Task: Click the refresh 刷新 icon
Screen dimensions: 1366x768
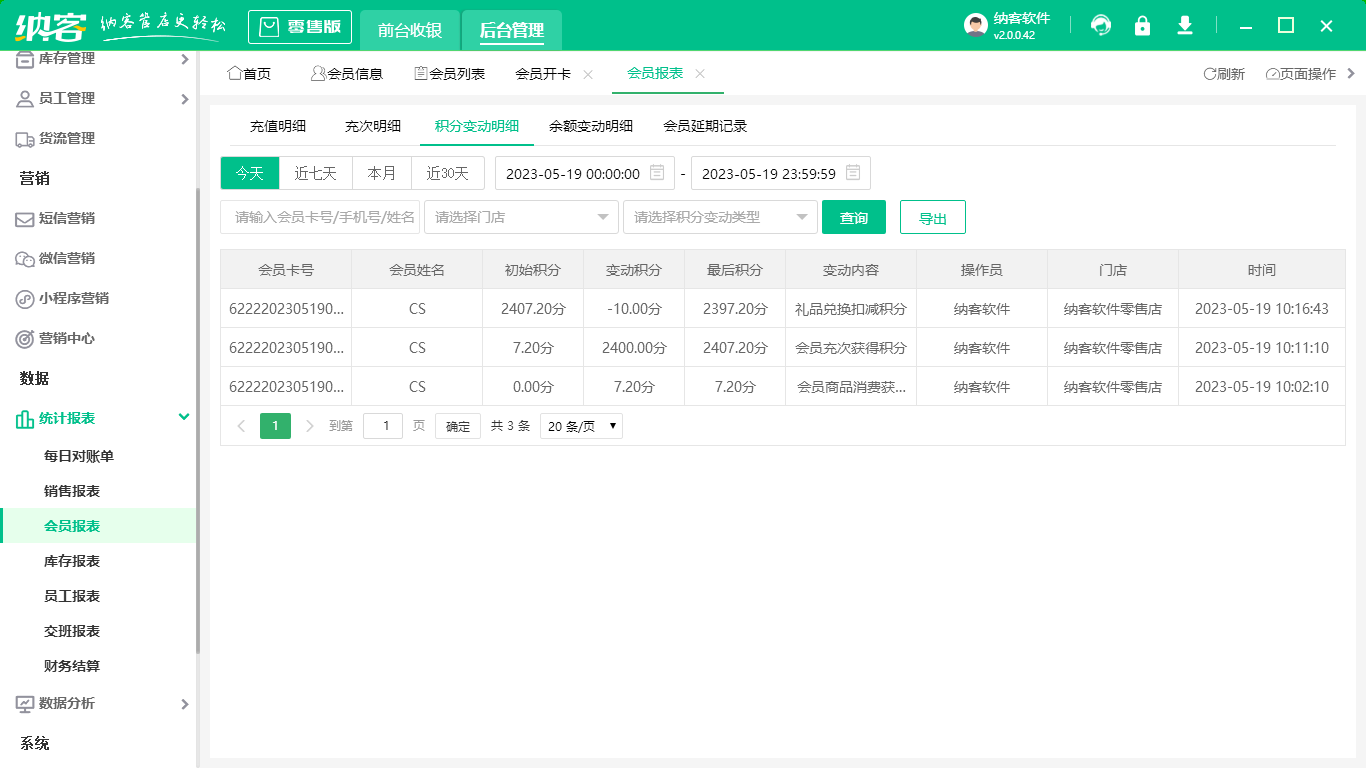Action: 1210,74
